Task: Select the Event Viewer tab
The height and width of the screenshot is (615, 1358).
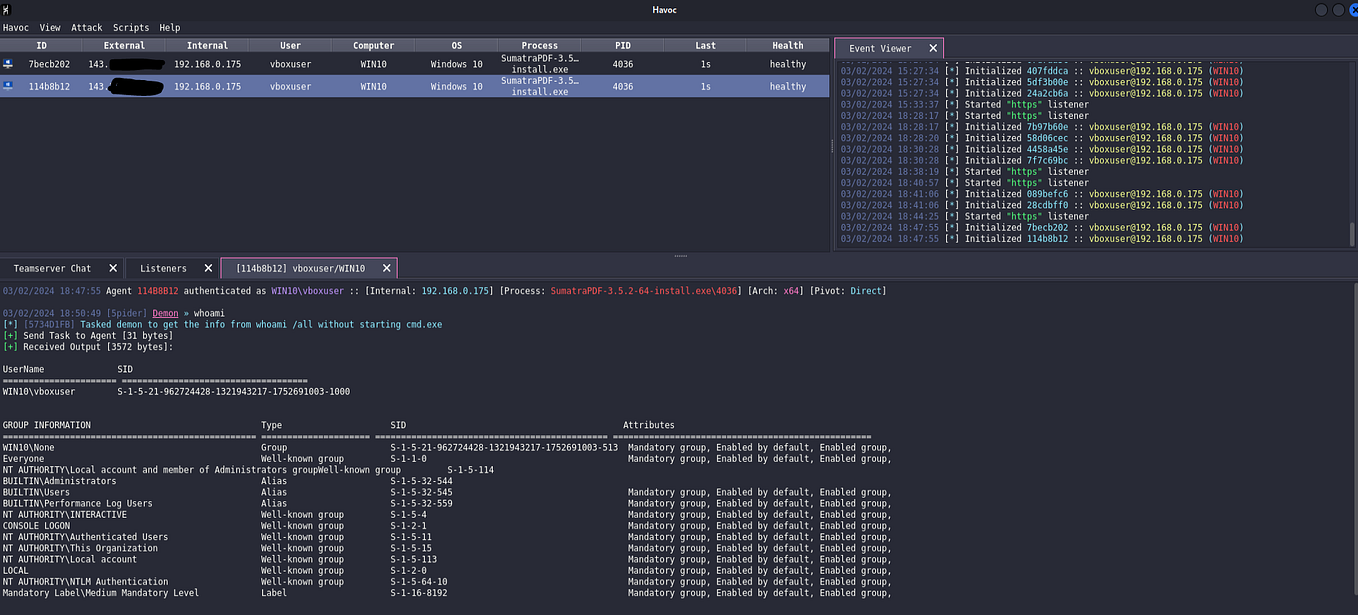Action: pyautogui.click(x=880, y=47)
